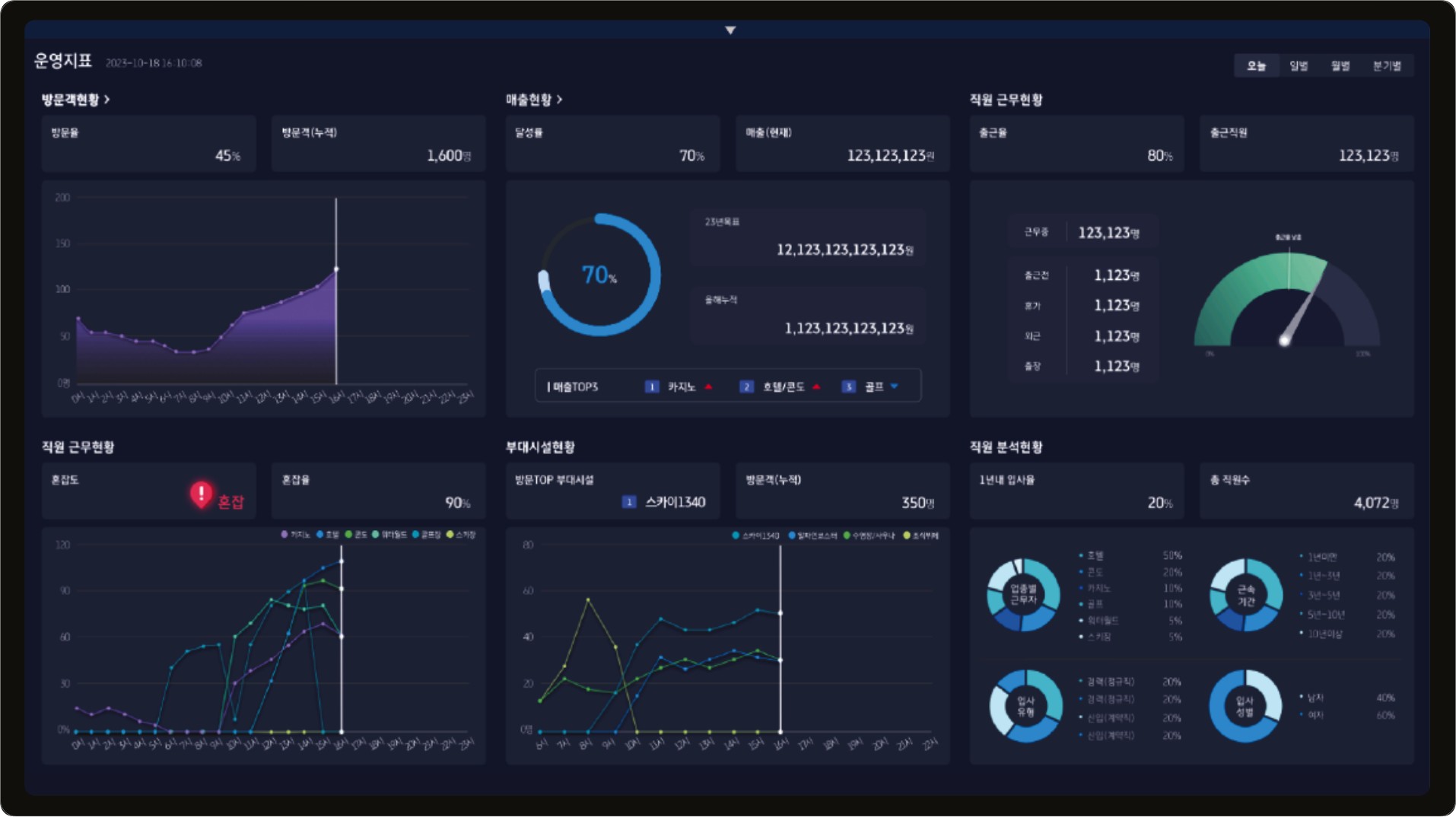The height and width of the screenshot is (817, 1456).
Task: Open the 방문율 45% card
Action: pyautogui.click(x=148, y=144)
